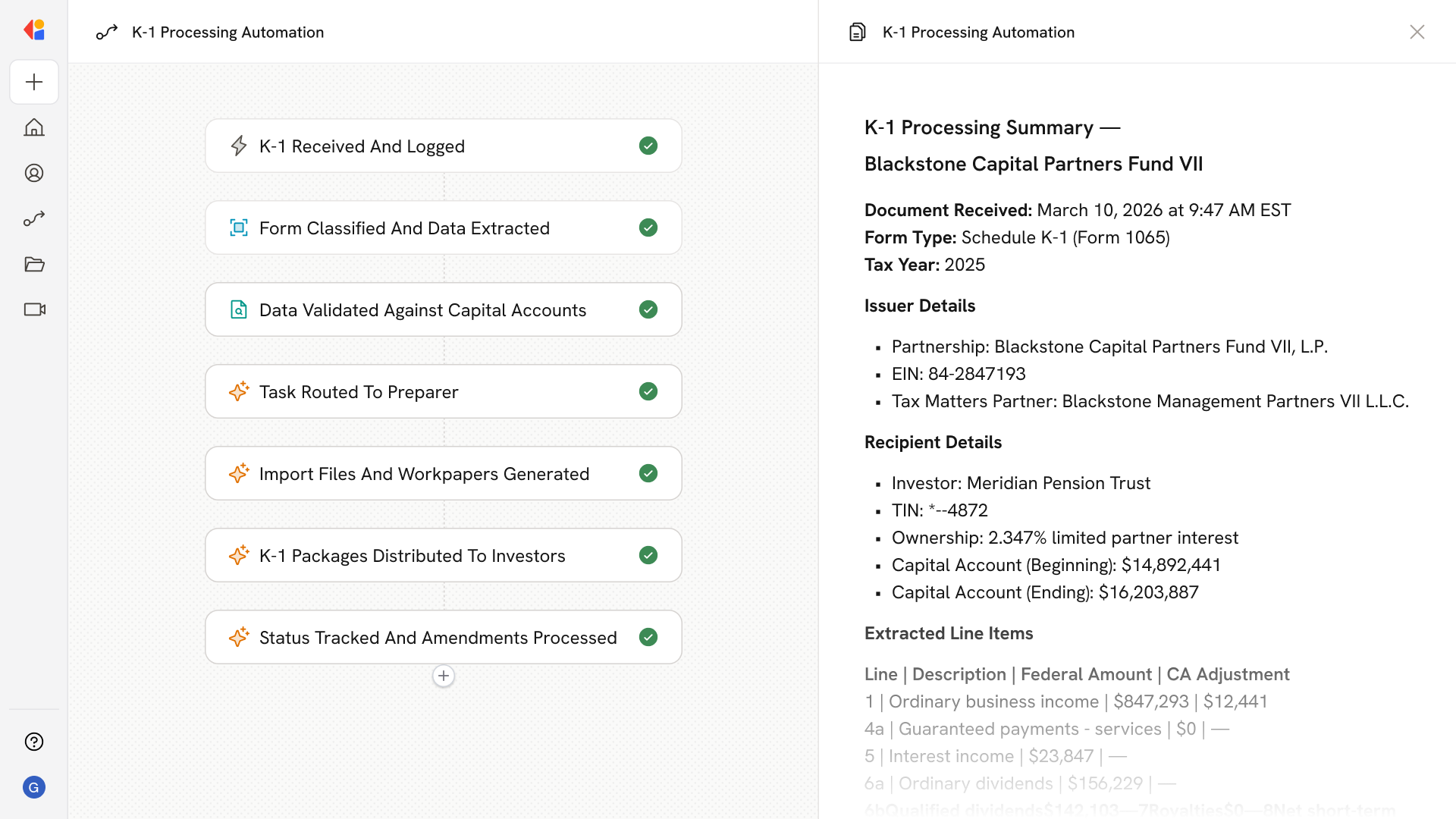
Task: Add a new step below the workflow
Action: point(444,676)
